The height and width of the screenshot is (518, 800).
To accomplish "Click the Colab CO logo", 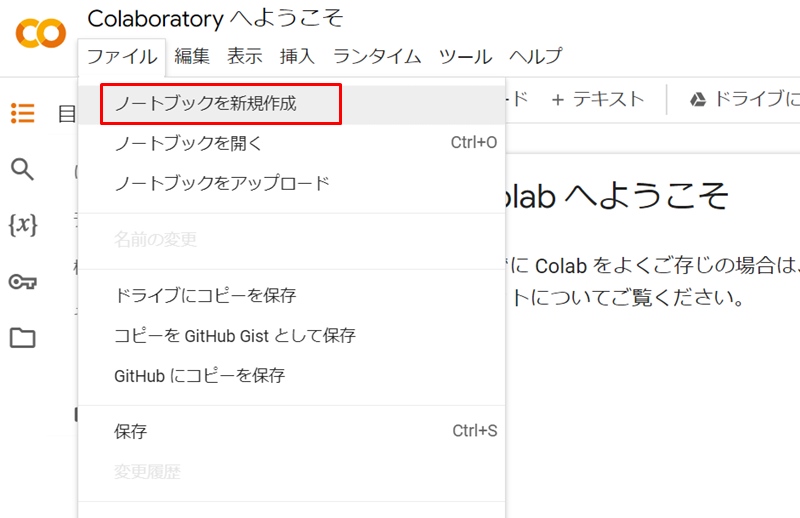I will [41, 33].
